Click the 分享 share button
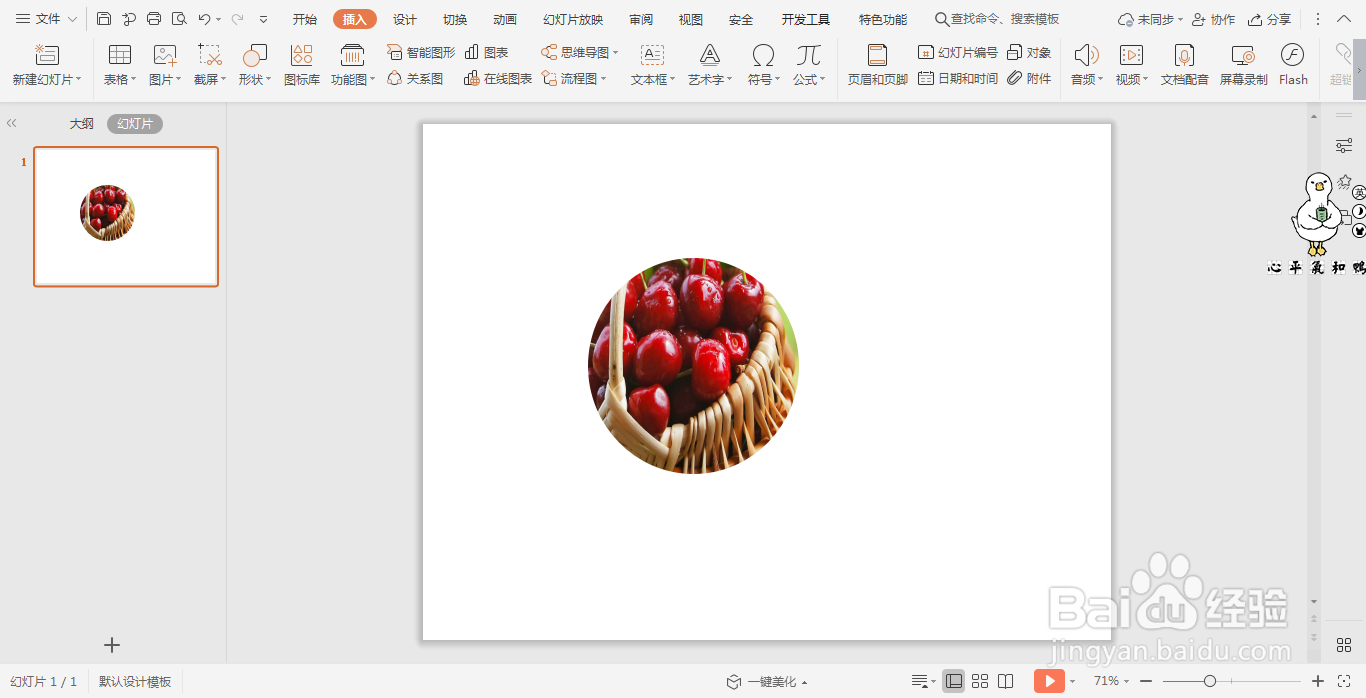 point(1269,19)
